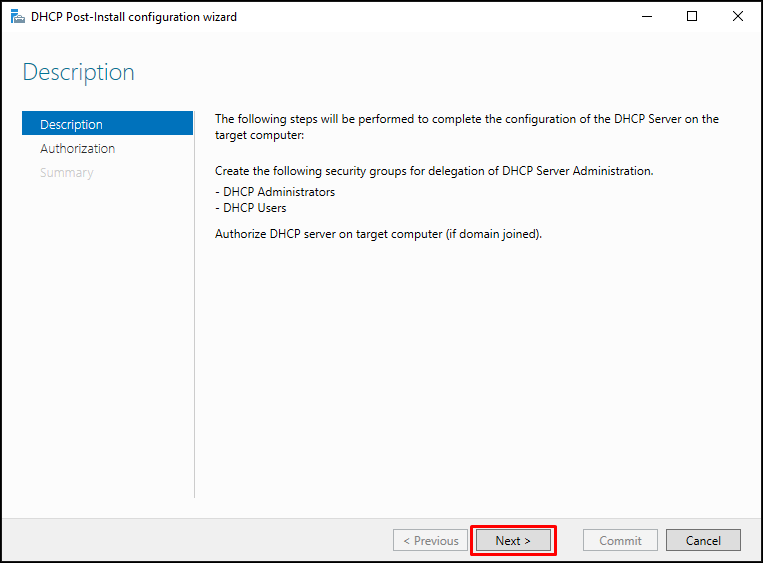Click the window title text in the title bar
763x563 pixels.
tap(134, 17)
